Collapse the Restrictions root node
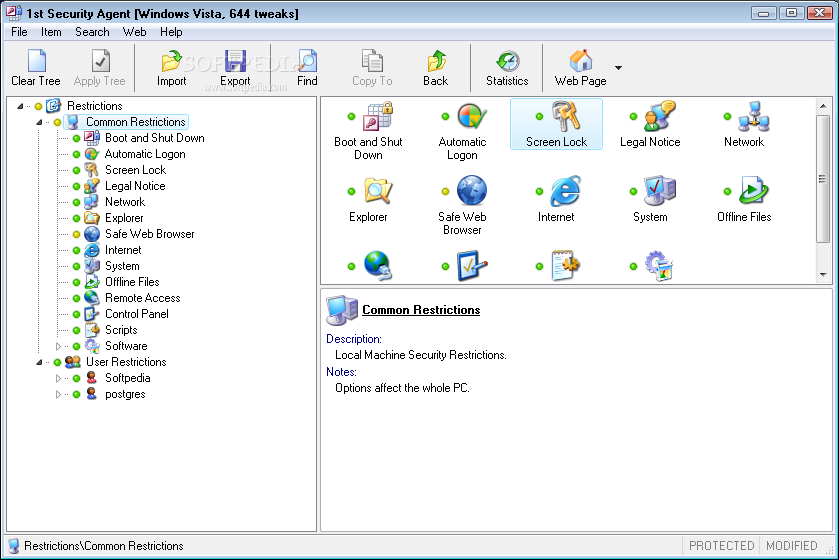 [x=20, y=106]
